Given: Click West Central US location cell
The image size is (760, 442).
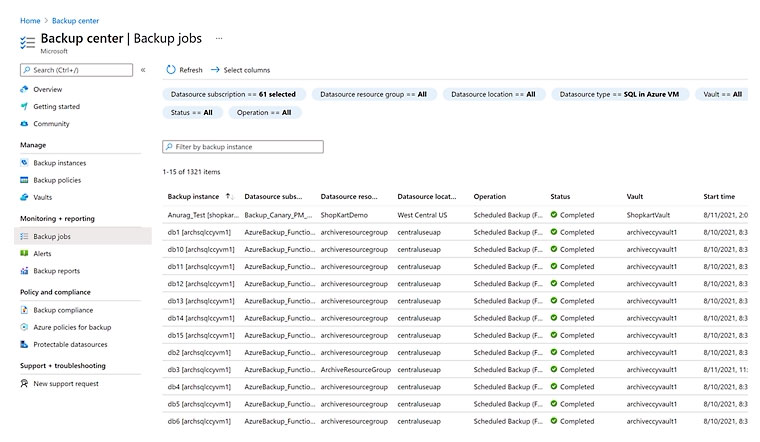Looking at the screenshot, I should [422, 215].
